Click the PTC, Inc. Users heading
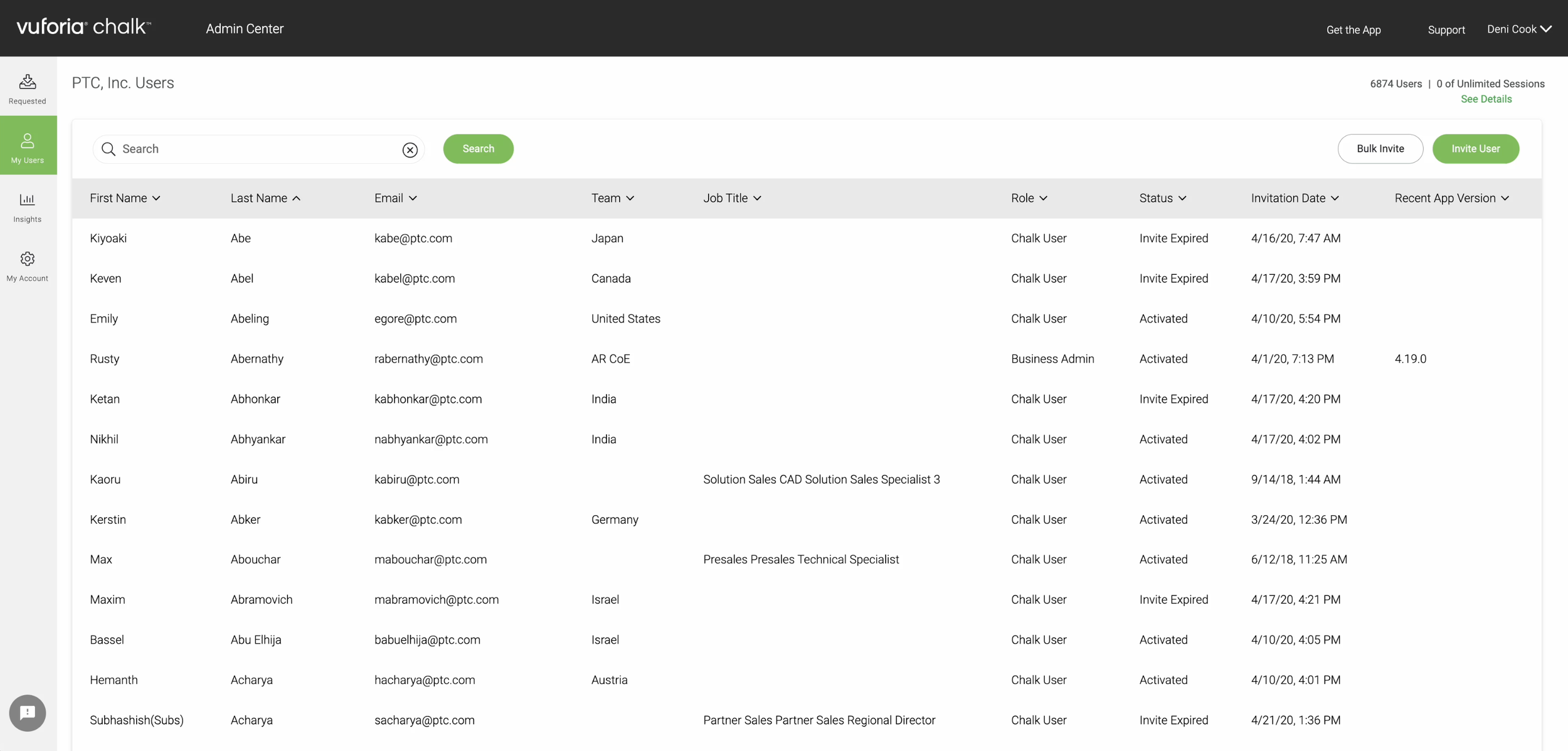1568x751 pixels. click(x=123, y=83)
